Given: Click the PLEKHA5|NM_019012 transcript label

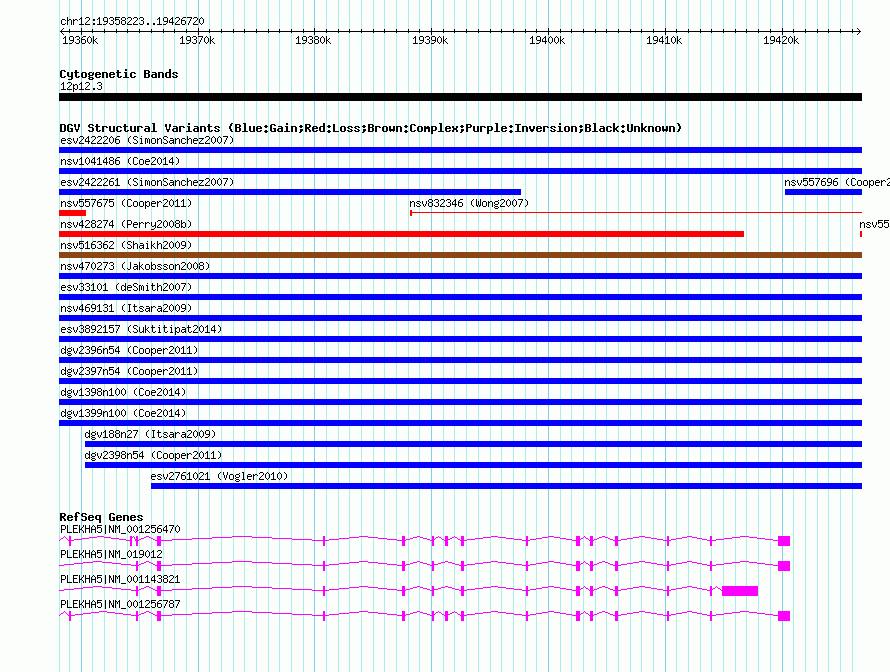Looking at the screenshot, I should pyautogui.click(x=111, y=554).
